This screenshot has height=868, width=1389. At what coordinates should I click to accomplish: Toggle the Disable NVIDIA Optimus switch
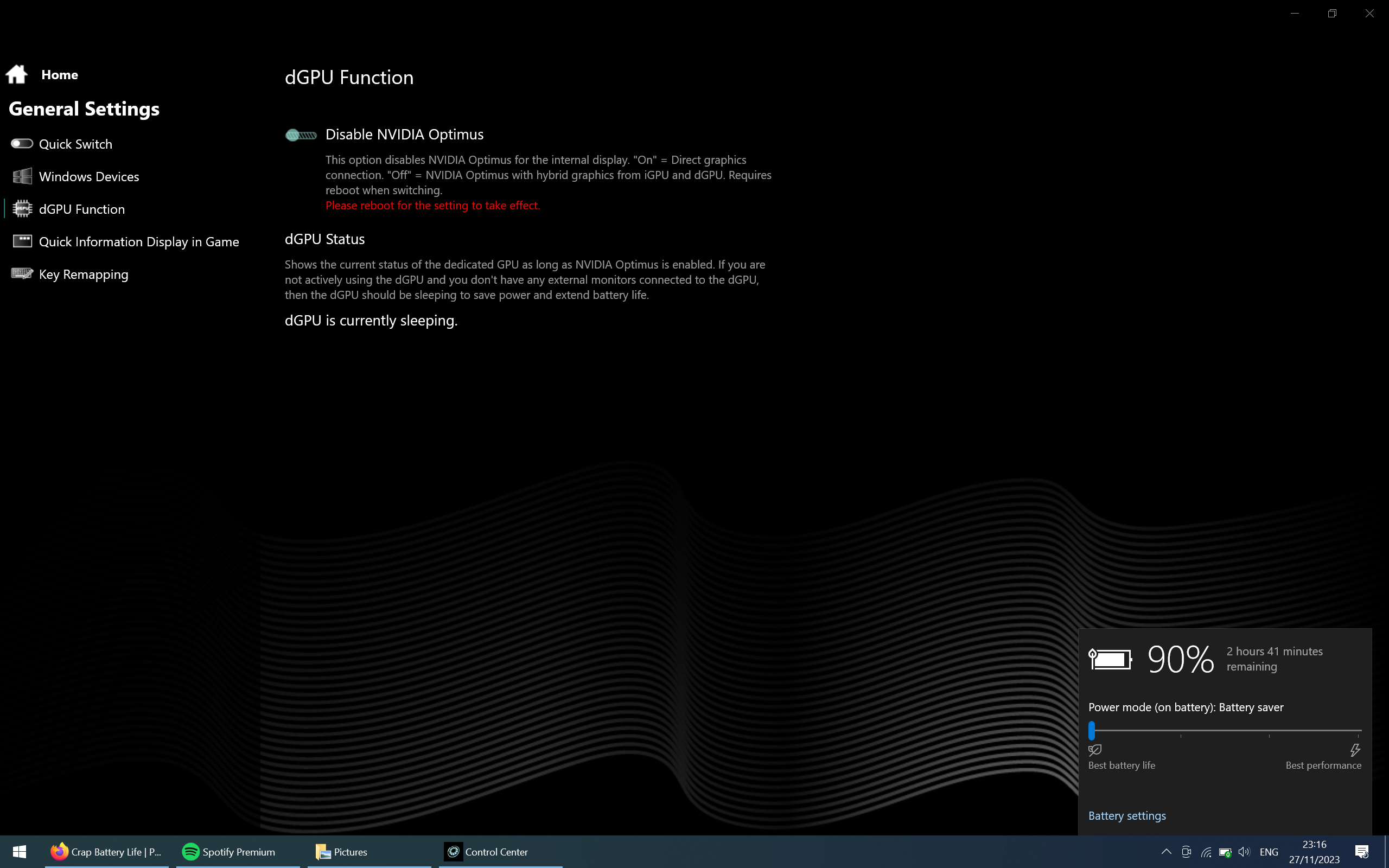point(301,136)
